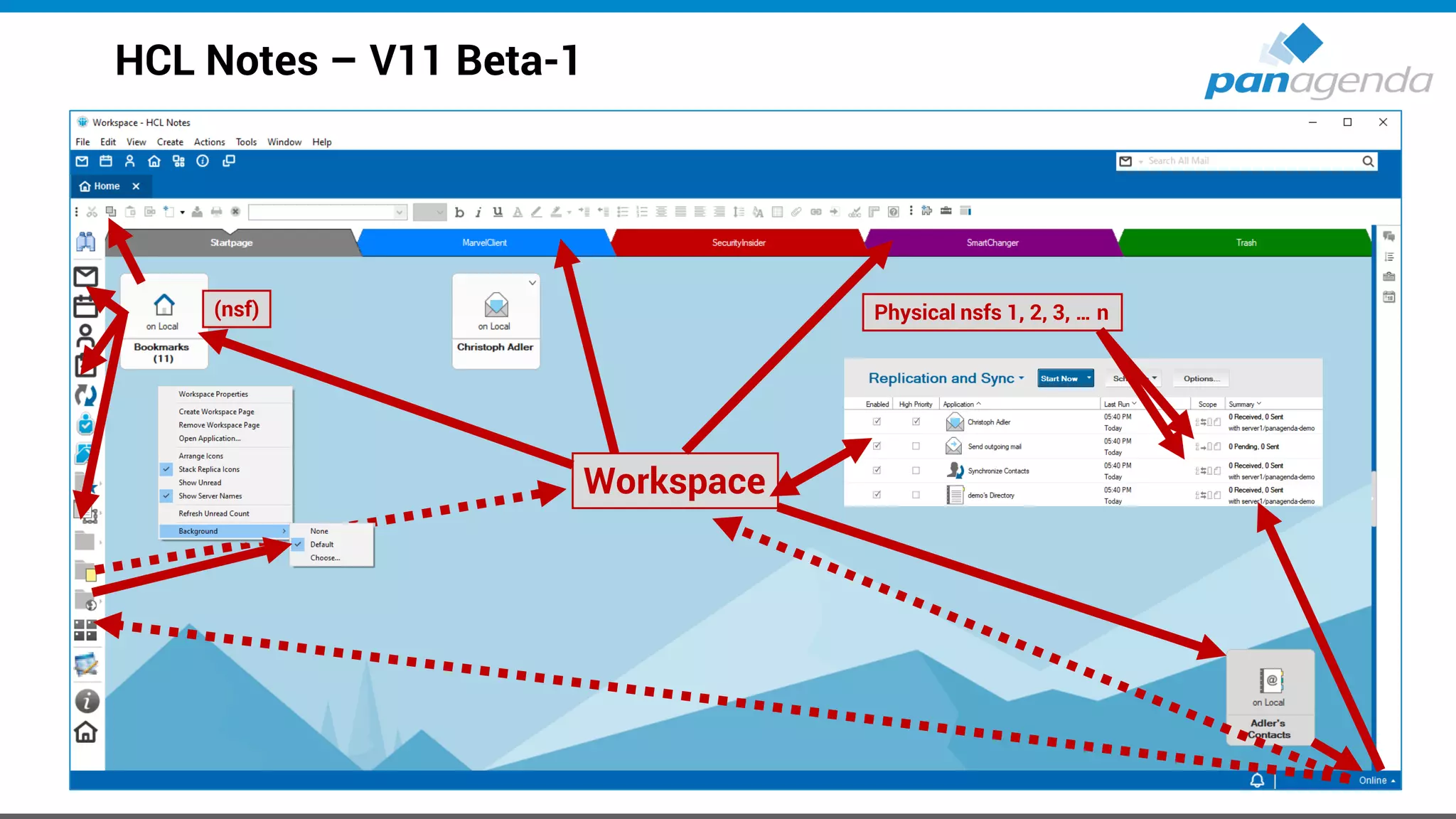The height and width of the screenshot is (819, 1456).
Task: Switch to the SecurityInsider workspace tab
Action: 739,243
